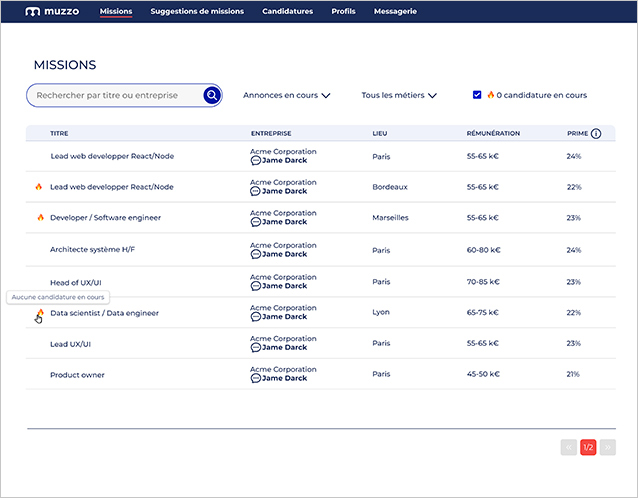Open Data scientist / Data engineer mission
The image size is (638, 498).
[105, 313]
